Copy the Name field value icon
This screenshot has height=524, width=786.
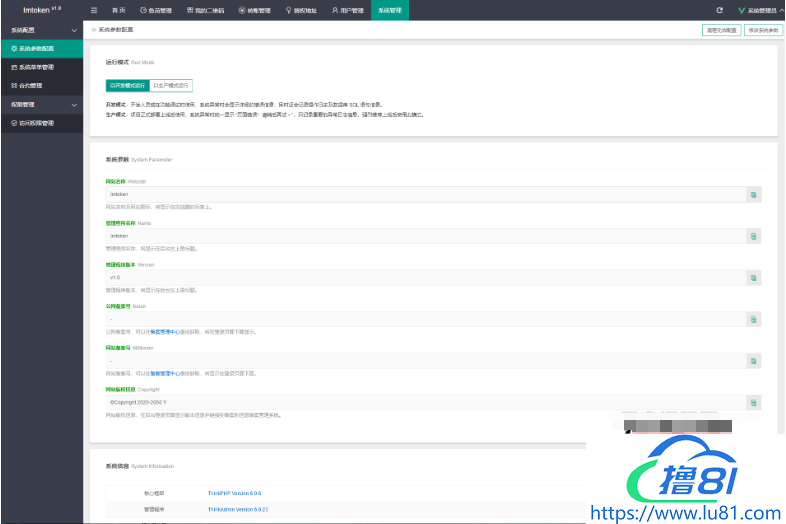[754, 236]
